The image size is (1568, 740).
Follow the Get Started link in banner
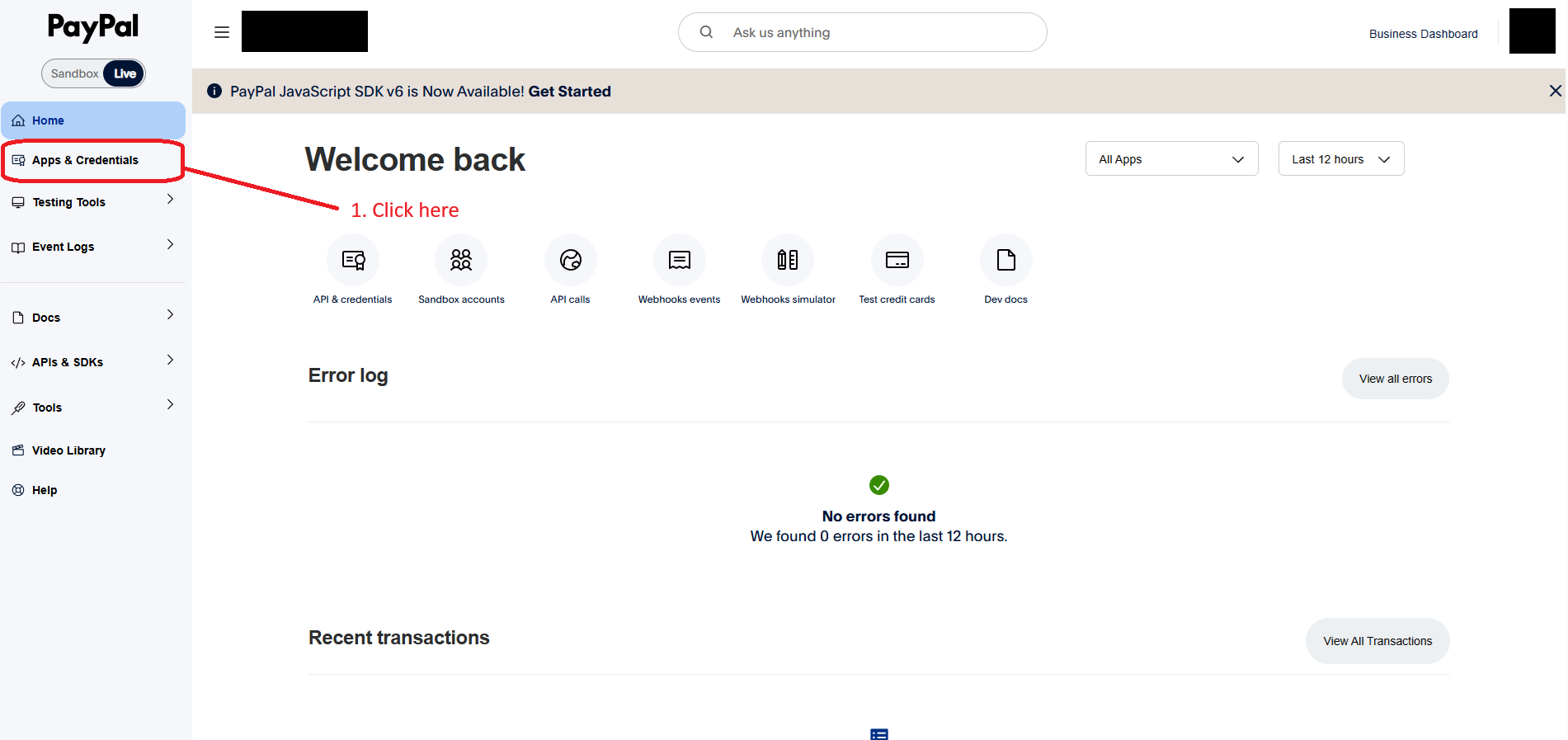pyautogui.click(x=569, y=92)
